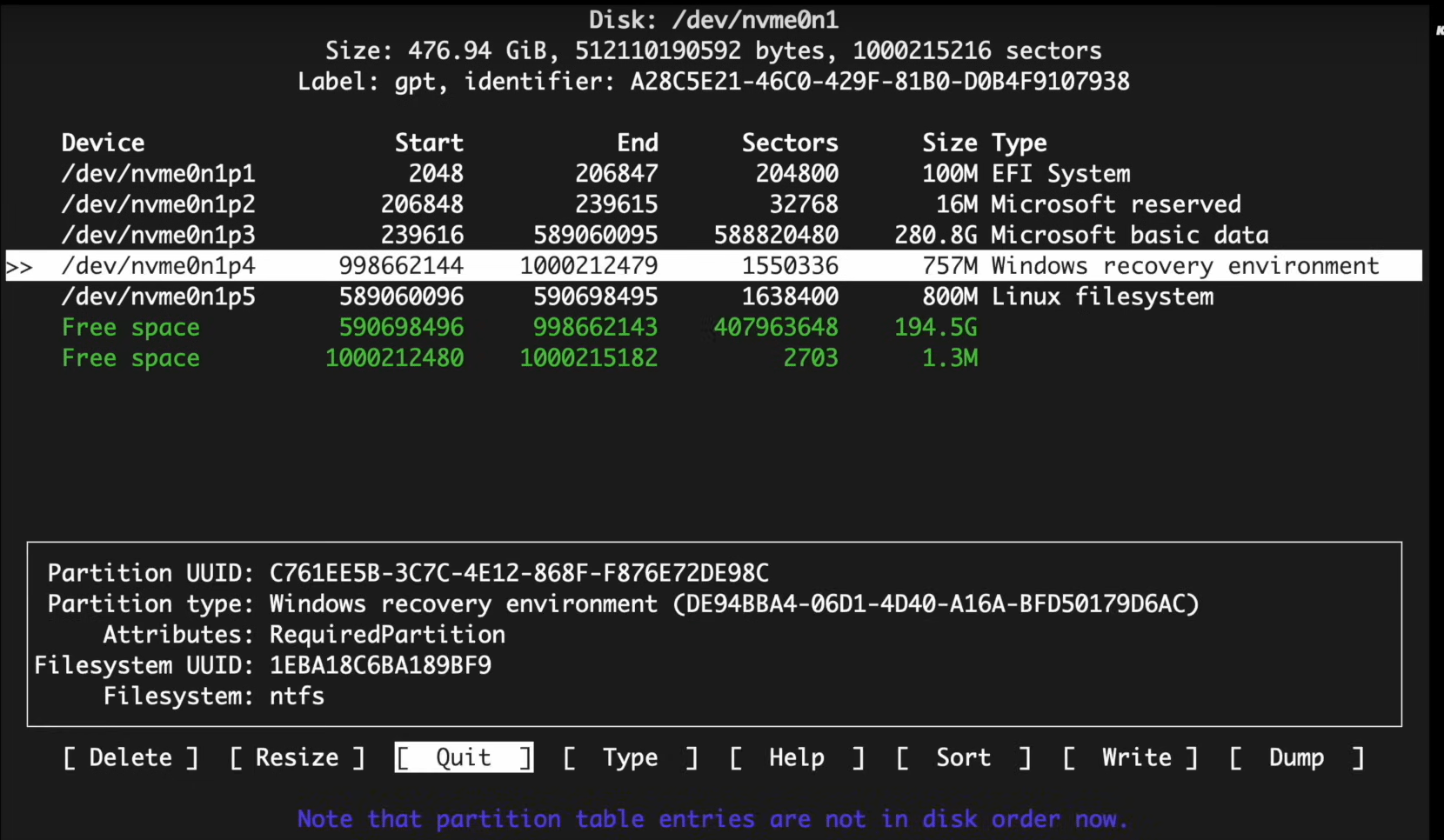
Task: Click the 800M size value
Action: pyautogui.click(x=950, y=297)
